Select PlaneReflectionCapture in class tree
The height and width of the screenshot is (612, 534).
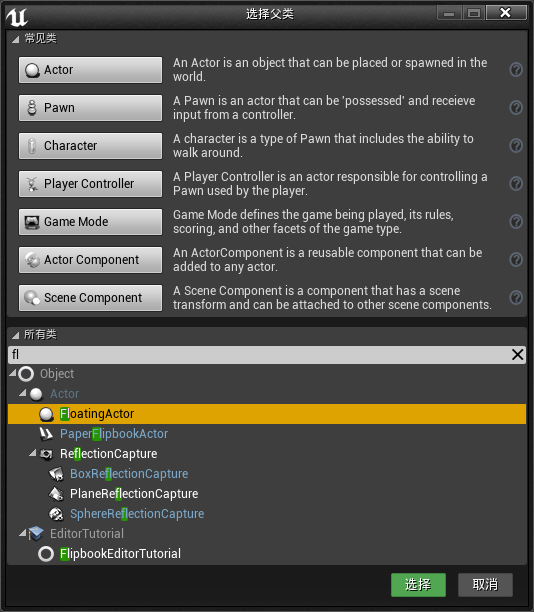[267, 494]
